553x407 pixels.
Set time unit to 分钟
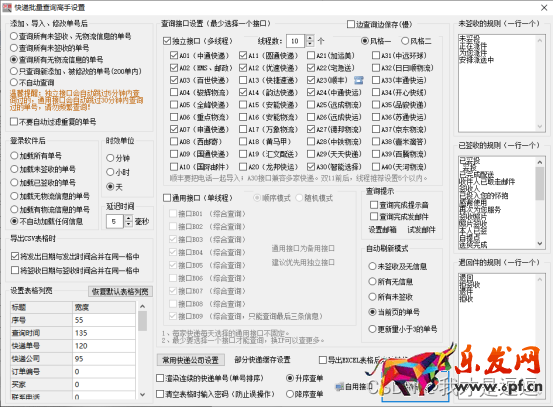click(x=118, y=158)
